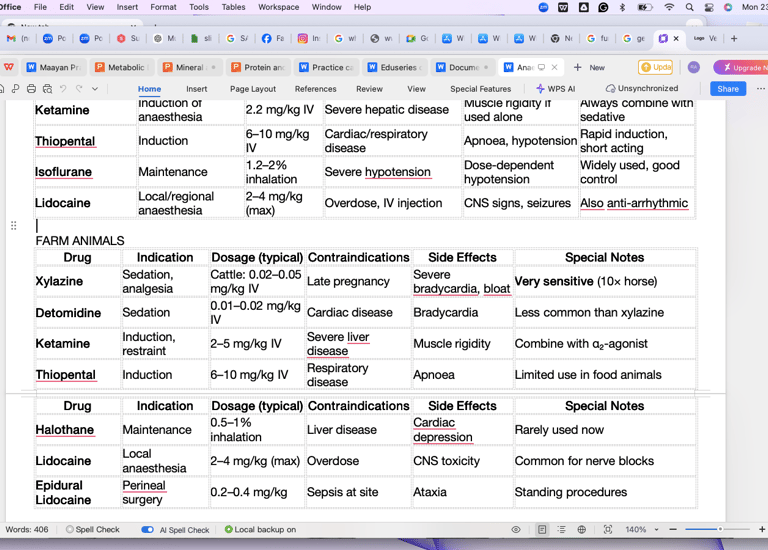
Task: Open the Tables menu in menu bar
Action: point(233,7)
